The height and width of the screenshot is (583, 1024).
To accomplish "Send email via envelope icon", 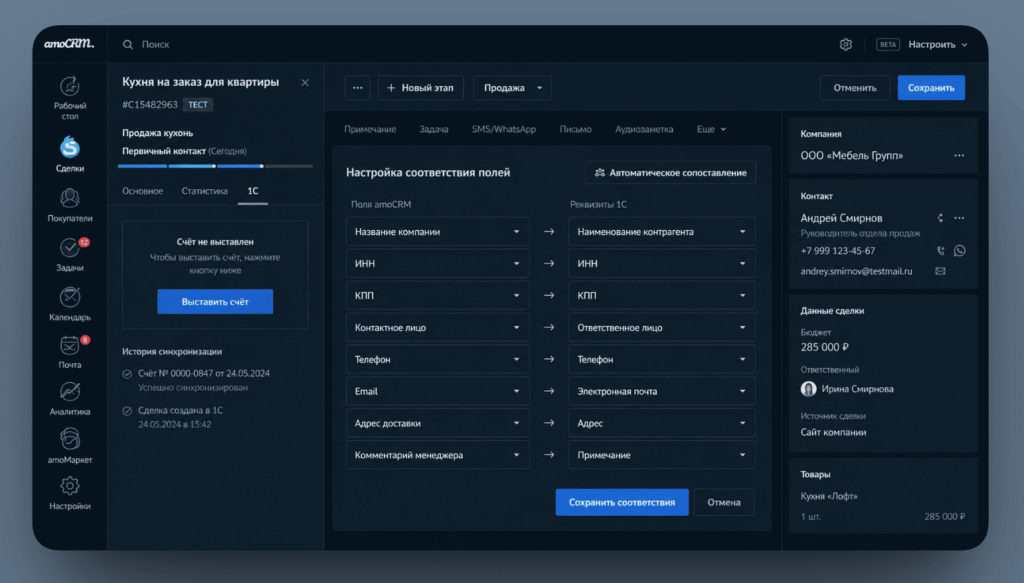I will (x=940, y=271).
